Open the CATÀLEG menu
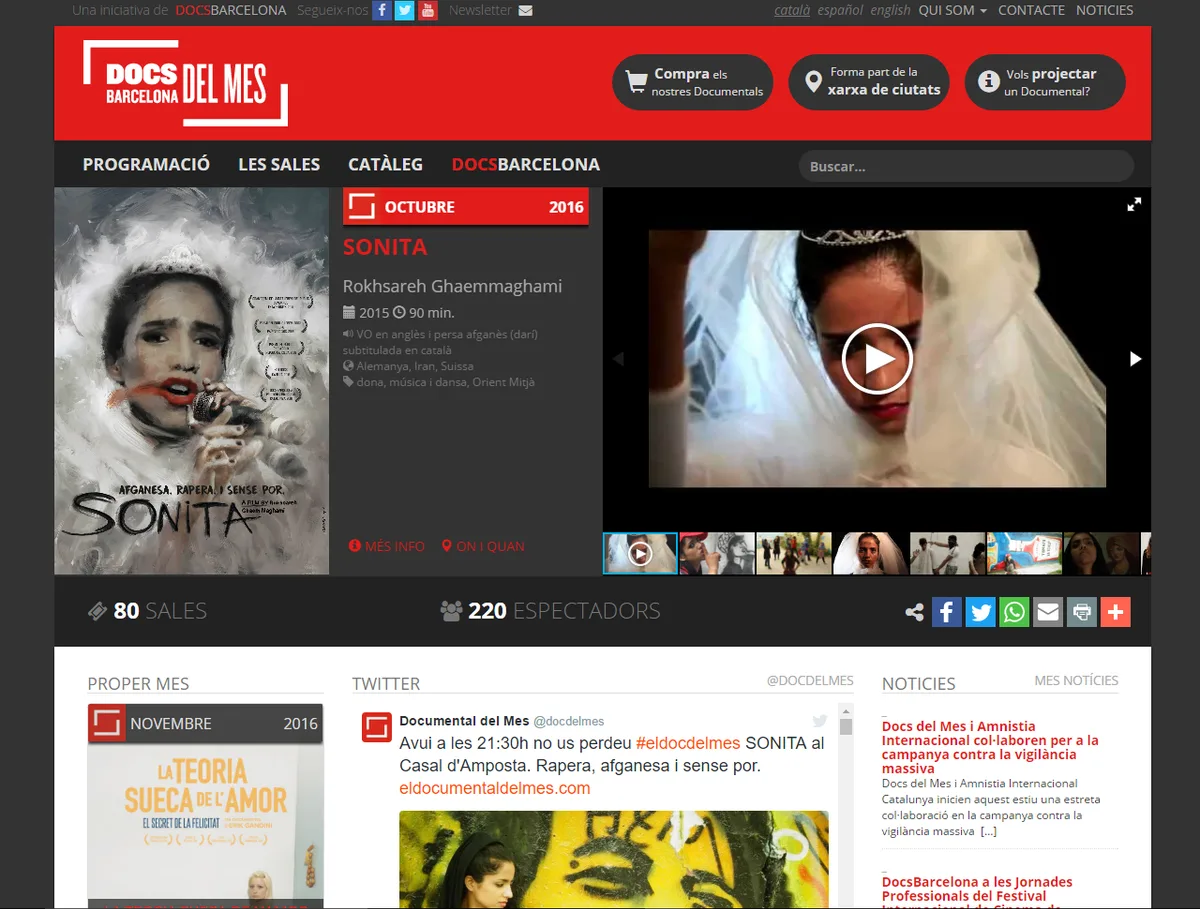1200x909 pixels. click(x=385, y=164)
